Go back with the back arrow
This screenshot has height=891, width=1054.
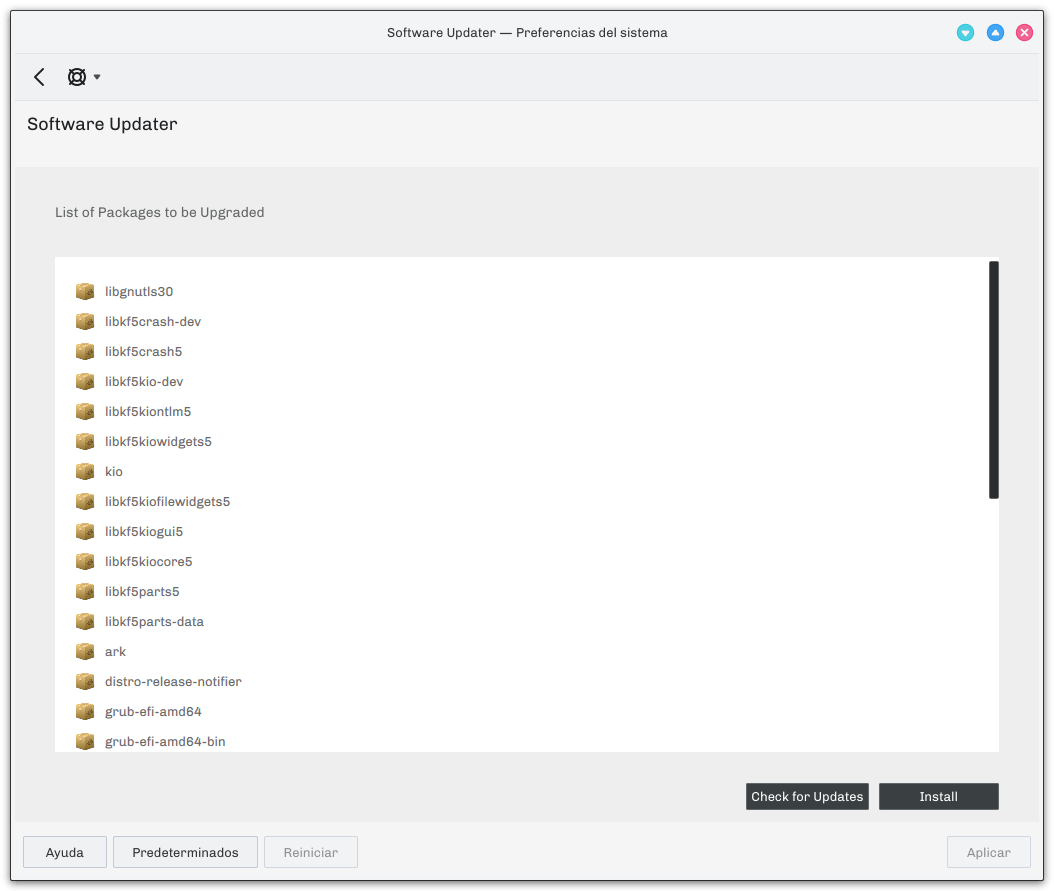tap(39, 77)
